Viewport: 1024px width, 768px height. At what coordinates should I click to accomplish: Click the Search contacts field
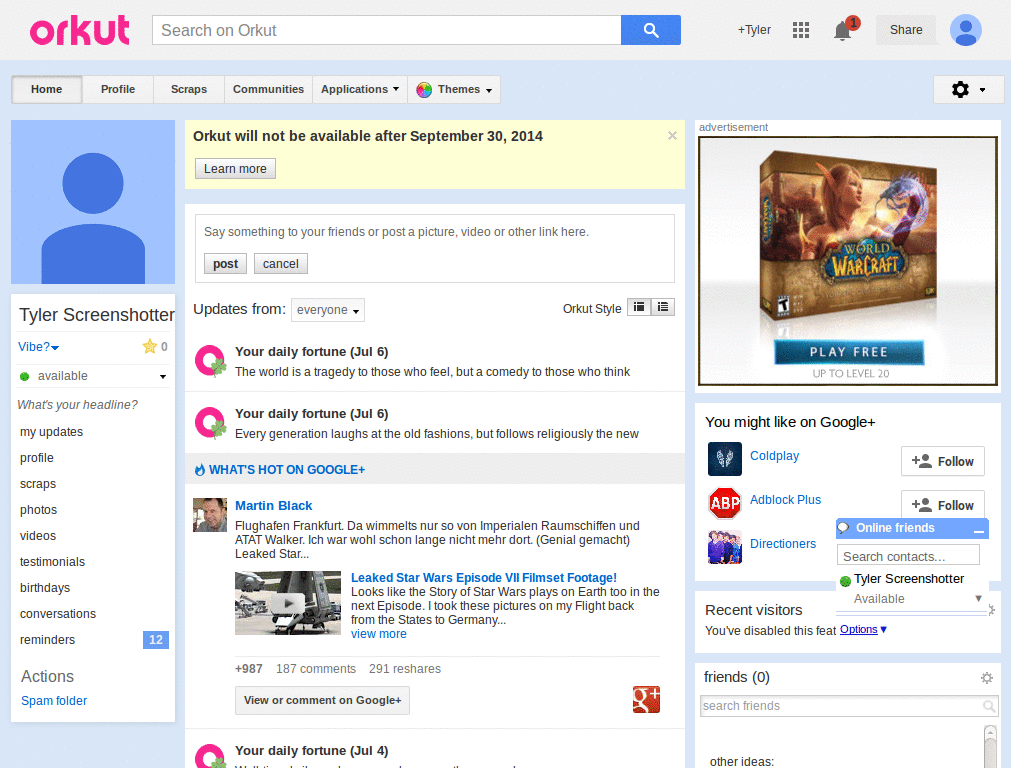pos(908,556)
